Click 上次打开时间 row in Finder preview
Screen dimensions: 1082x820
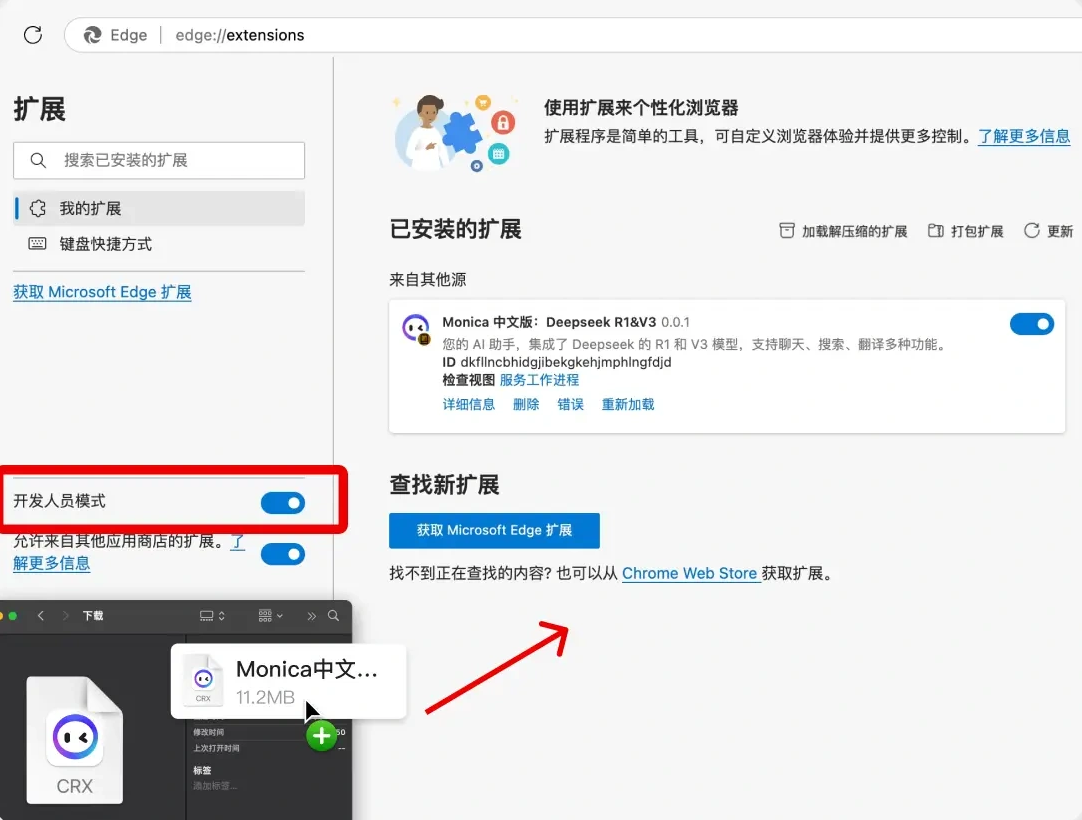pos(269,748)
